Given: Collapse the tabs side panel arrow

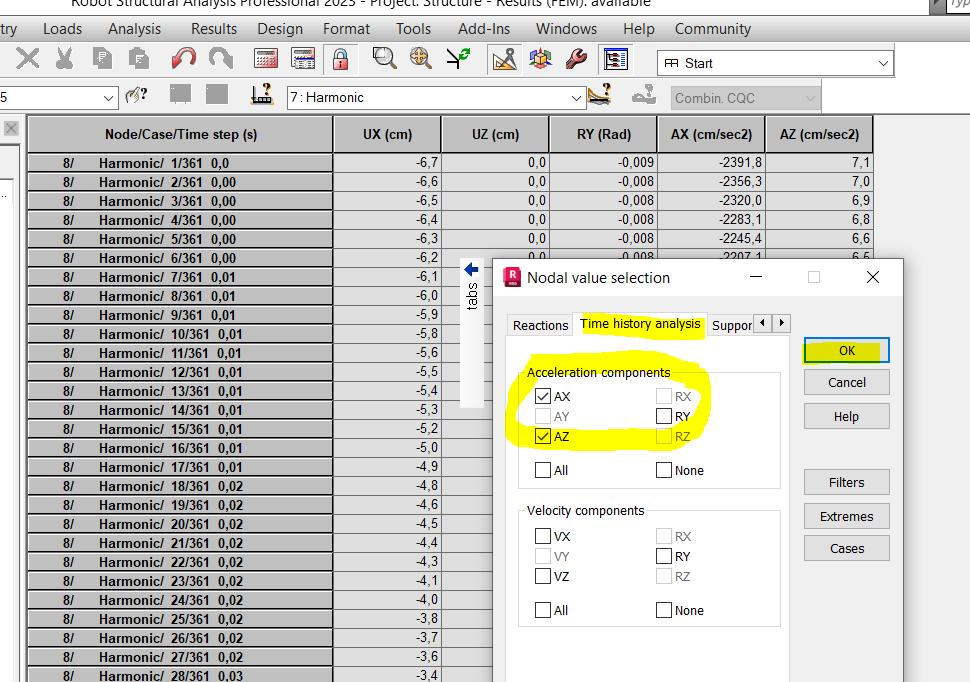Looking at the screenshot, I should [471, 268].
